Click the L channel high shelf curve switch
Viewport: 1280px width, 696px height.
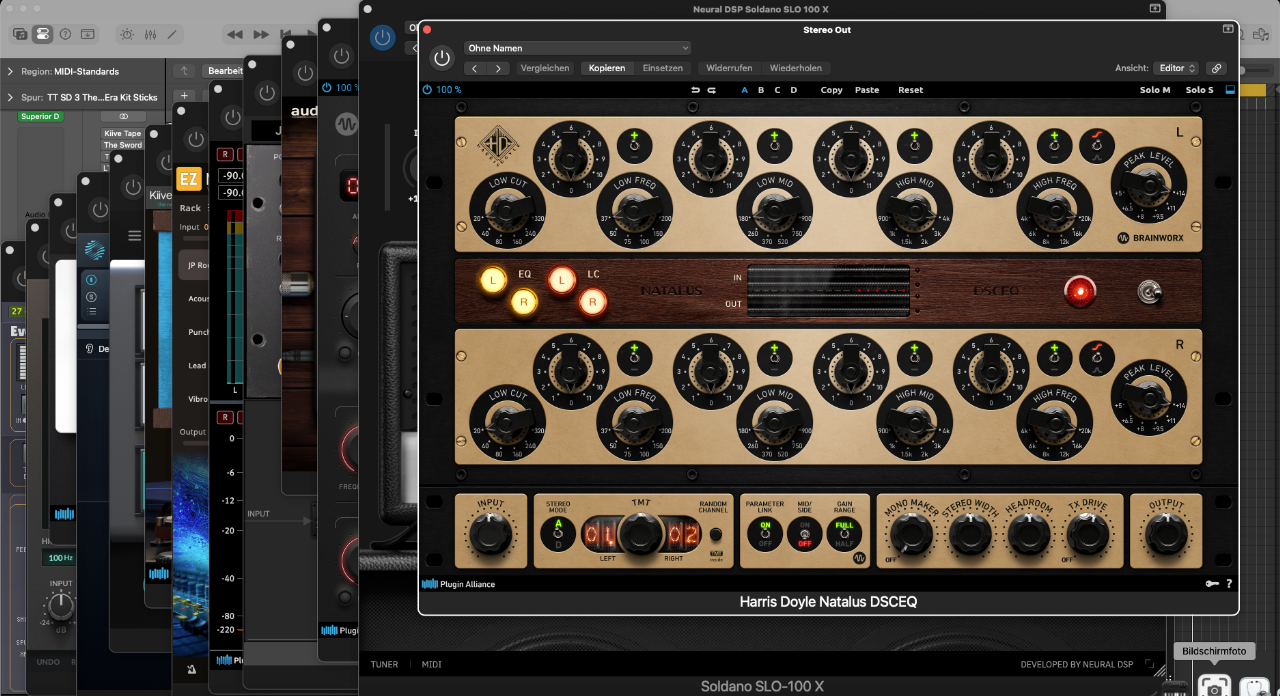1095,146
